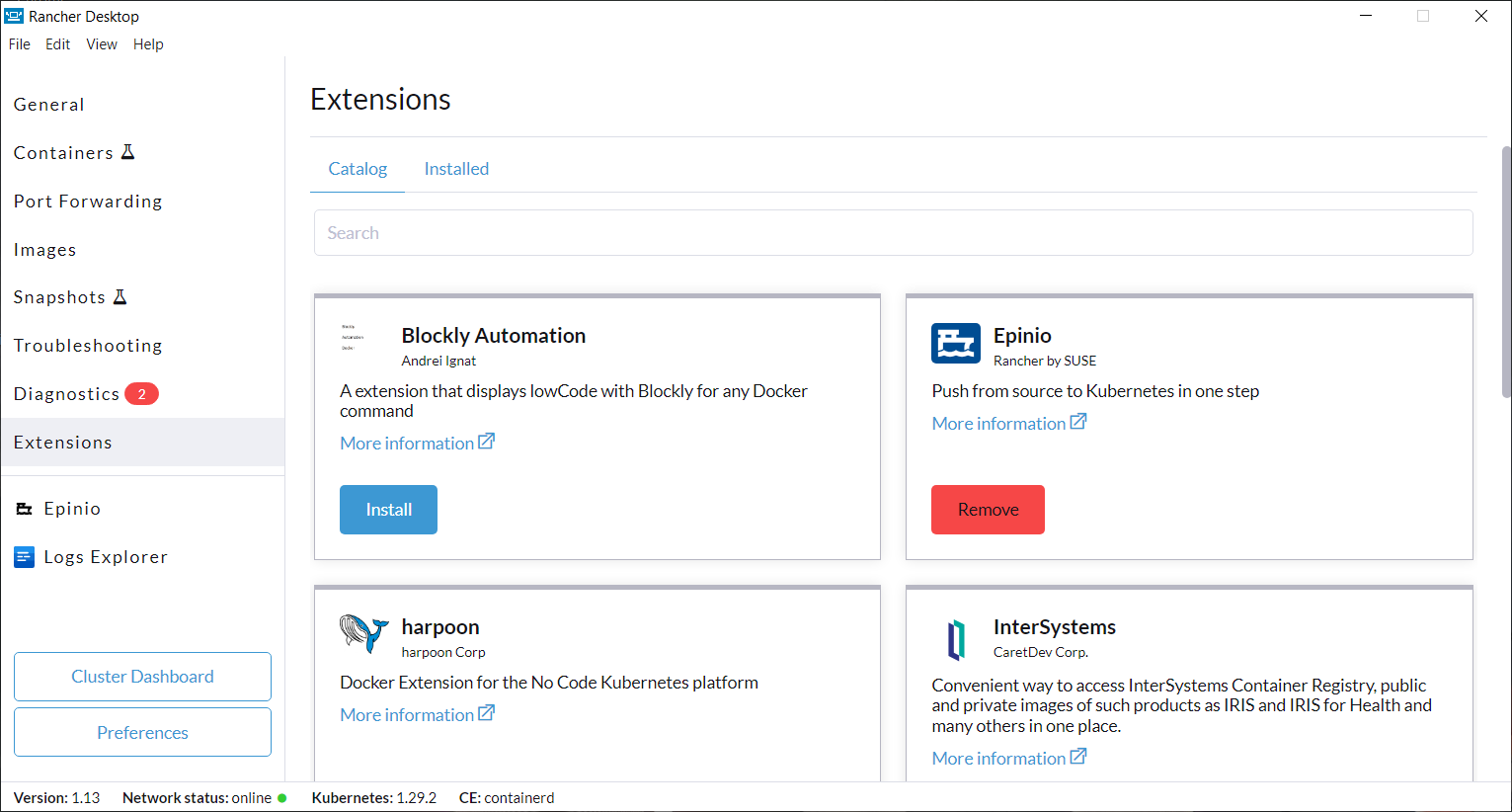The width and height of the screenshot is (1512, 812).
Task: Click the harpoon Corp publisher text
Action: (x=443, y=652)
